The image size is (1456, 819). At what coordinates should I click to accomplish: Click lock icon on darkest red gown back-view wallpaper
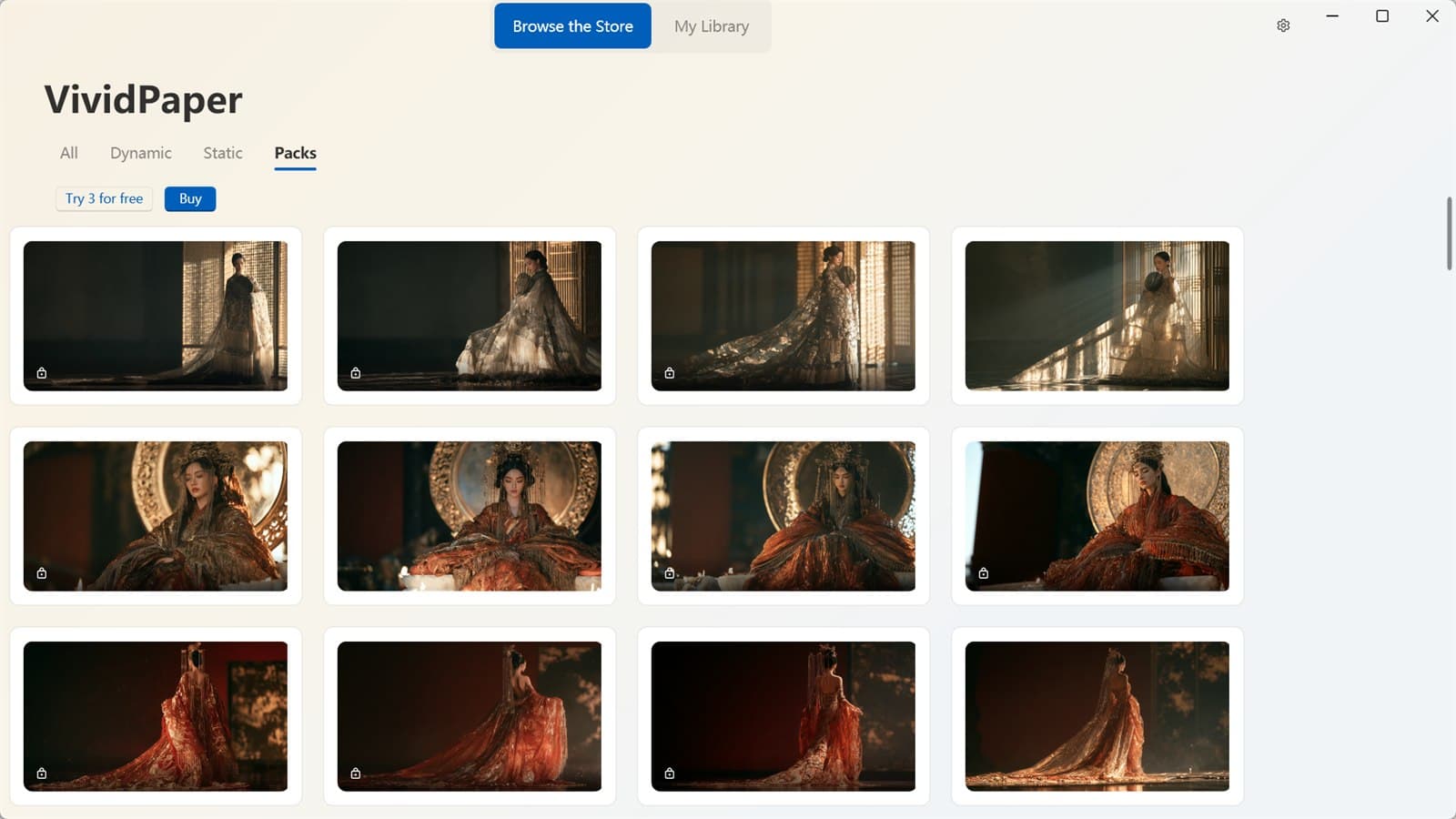pos(670,773)
